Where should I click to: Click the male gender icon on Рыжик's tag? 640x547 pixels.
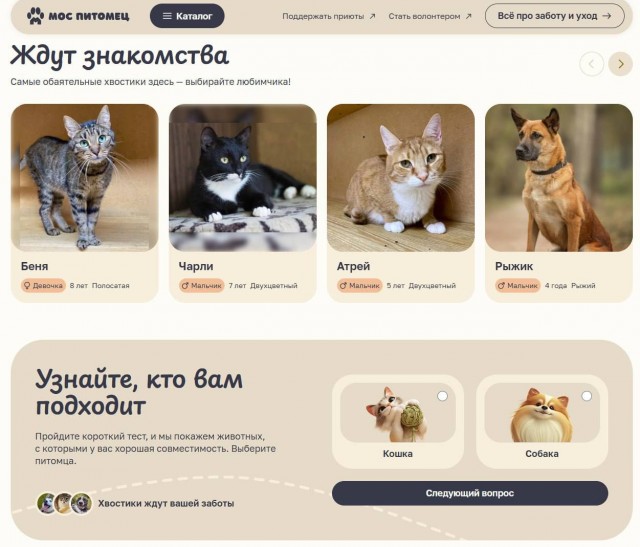pos(501,285)
